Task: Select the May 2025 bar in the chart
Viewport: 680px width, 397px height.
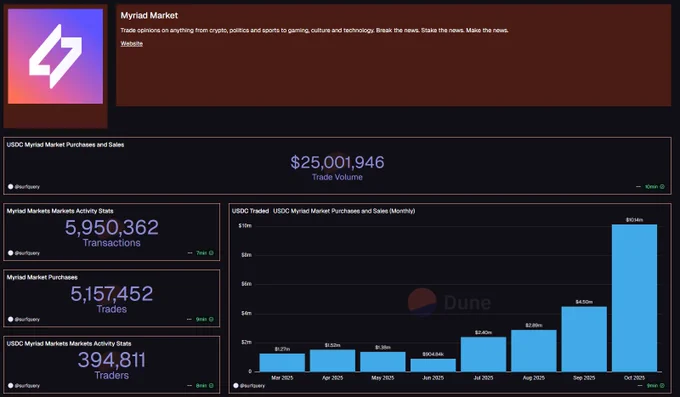Action: click(383, 361)
